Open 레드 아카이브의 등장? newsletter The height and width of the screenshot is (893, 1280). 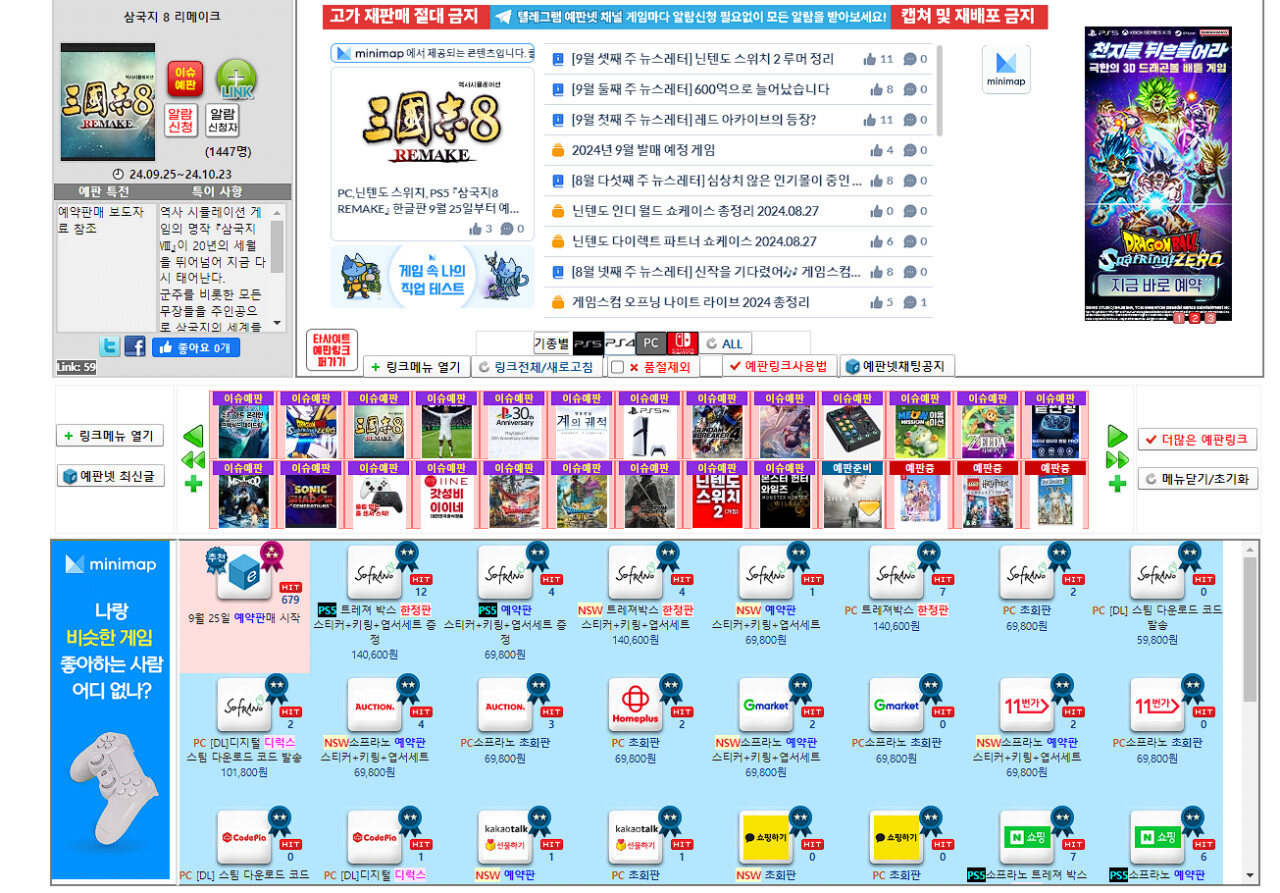(694, 120)
